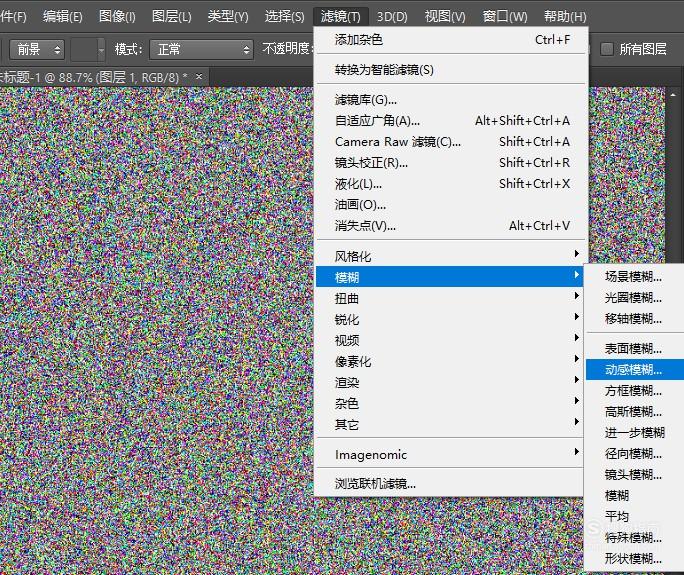
Task: Select 动感模糊... blur filter
Action: pos(635,370)
